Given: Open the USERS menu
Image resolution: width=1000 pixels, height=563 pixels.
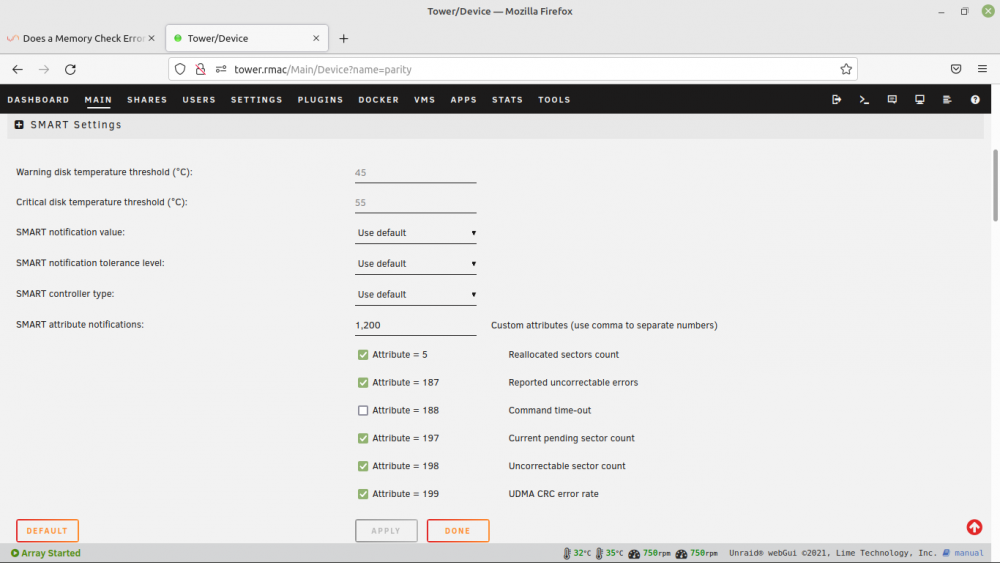Looking at the screenshot, I should 199,99.
